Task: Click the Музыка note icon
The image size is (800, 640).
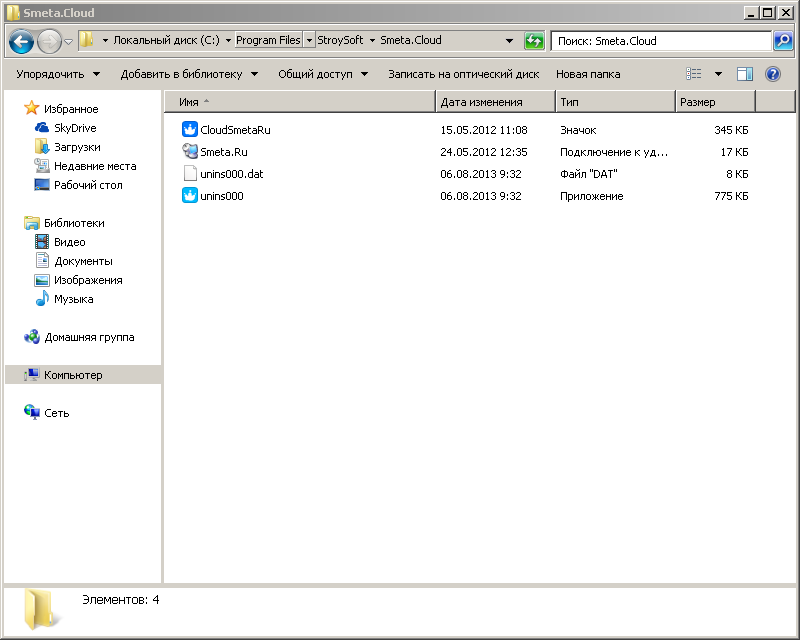Action: point(42,299)
